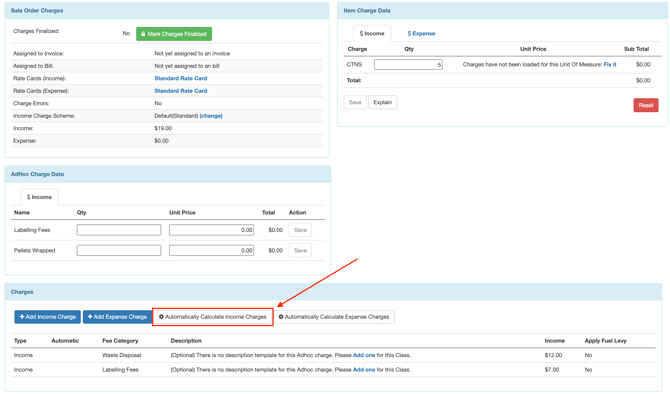Open the Standard Rate Card for income
This screenshot has height=394, width=670.
pos(181,78)
